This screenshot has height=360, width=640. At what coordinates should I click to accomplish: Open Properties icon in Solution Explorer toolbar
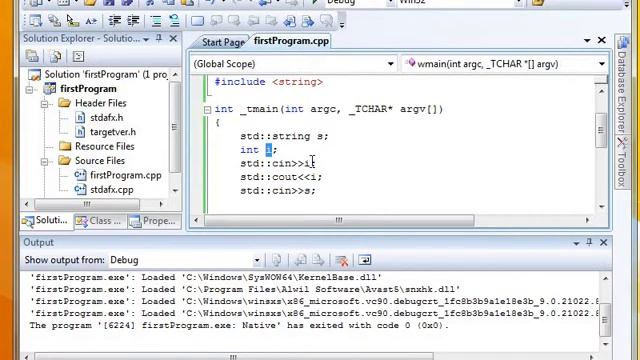tap(32, 56)
